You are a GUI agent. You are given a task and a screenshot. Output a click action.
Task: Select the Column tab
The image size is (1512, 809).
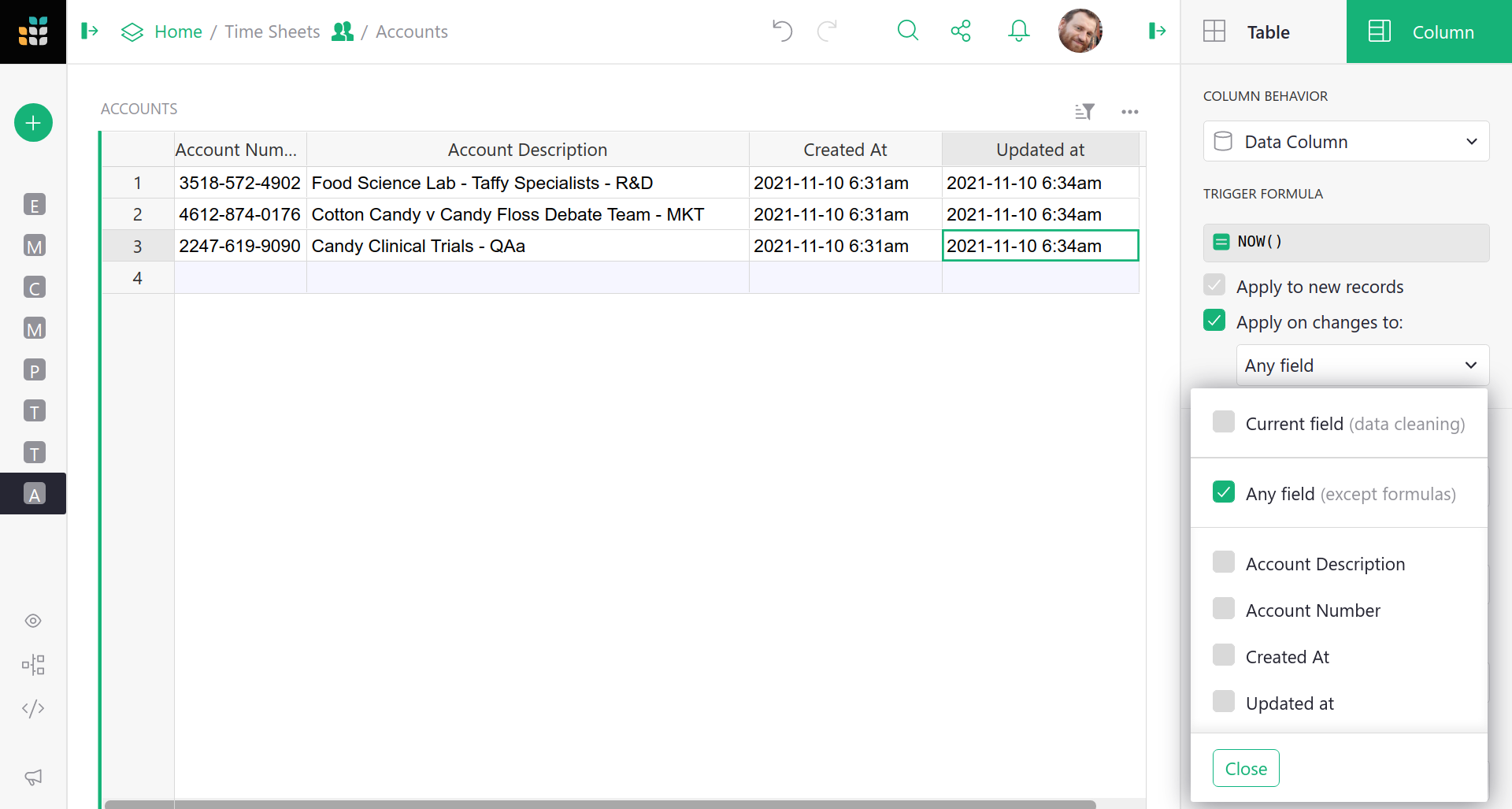(x=1429, y=32)
